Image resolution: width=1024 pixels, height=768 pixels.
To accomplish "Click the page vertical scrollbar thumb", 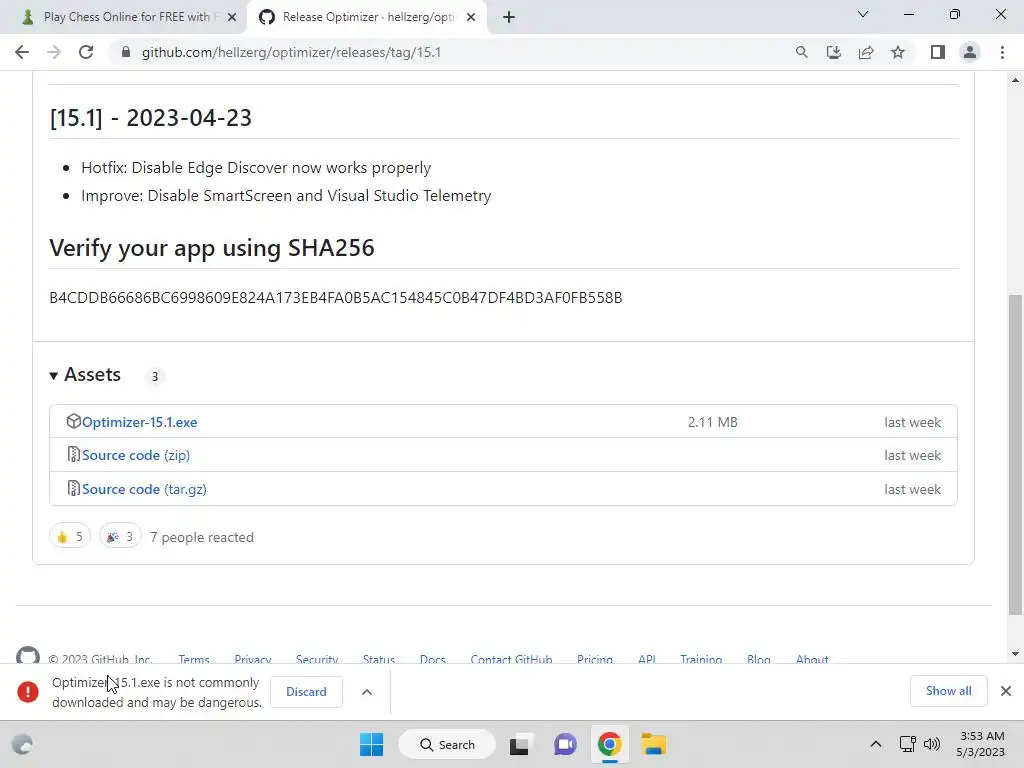I will [x=1015, y=455].
